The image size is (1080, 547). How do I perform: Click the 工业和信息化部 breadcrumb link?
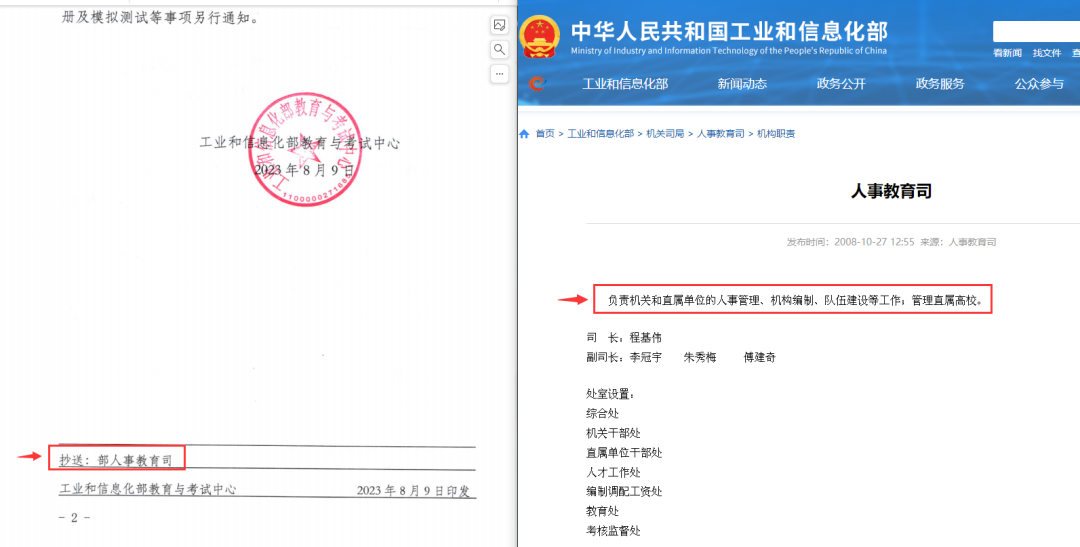click(x=601, y=134)
